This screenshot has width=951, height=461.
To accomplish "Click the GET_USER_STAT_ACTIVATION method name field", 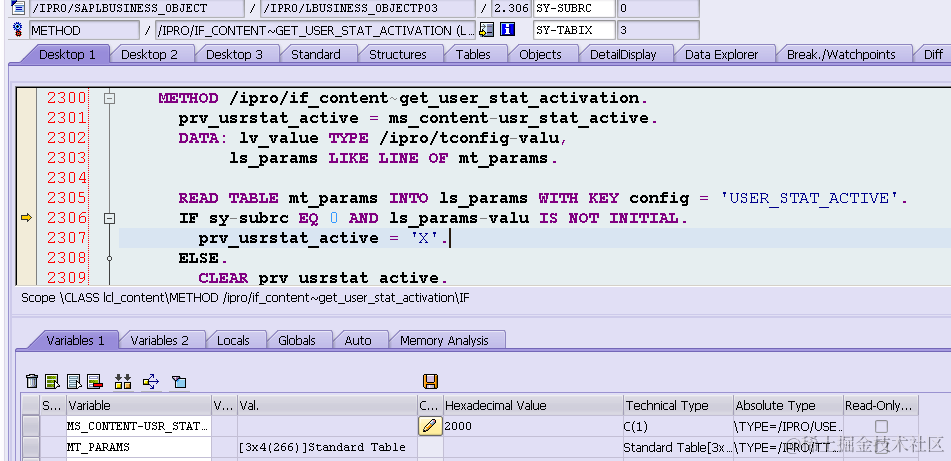I will click(315, 30).
